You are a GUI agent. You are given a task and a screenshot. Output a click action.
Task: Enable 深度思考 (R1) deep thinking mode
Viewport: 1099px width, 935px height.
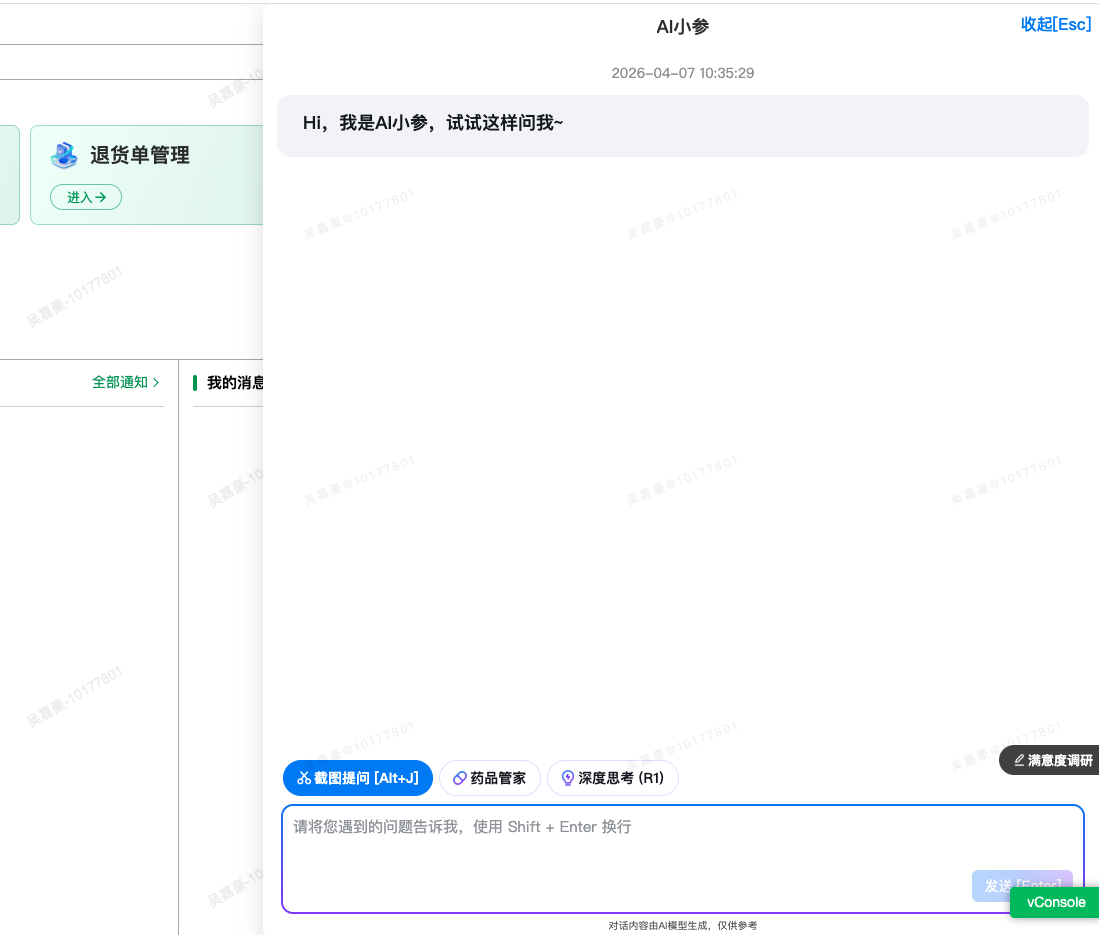pos(612,777)
